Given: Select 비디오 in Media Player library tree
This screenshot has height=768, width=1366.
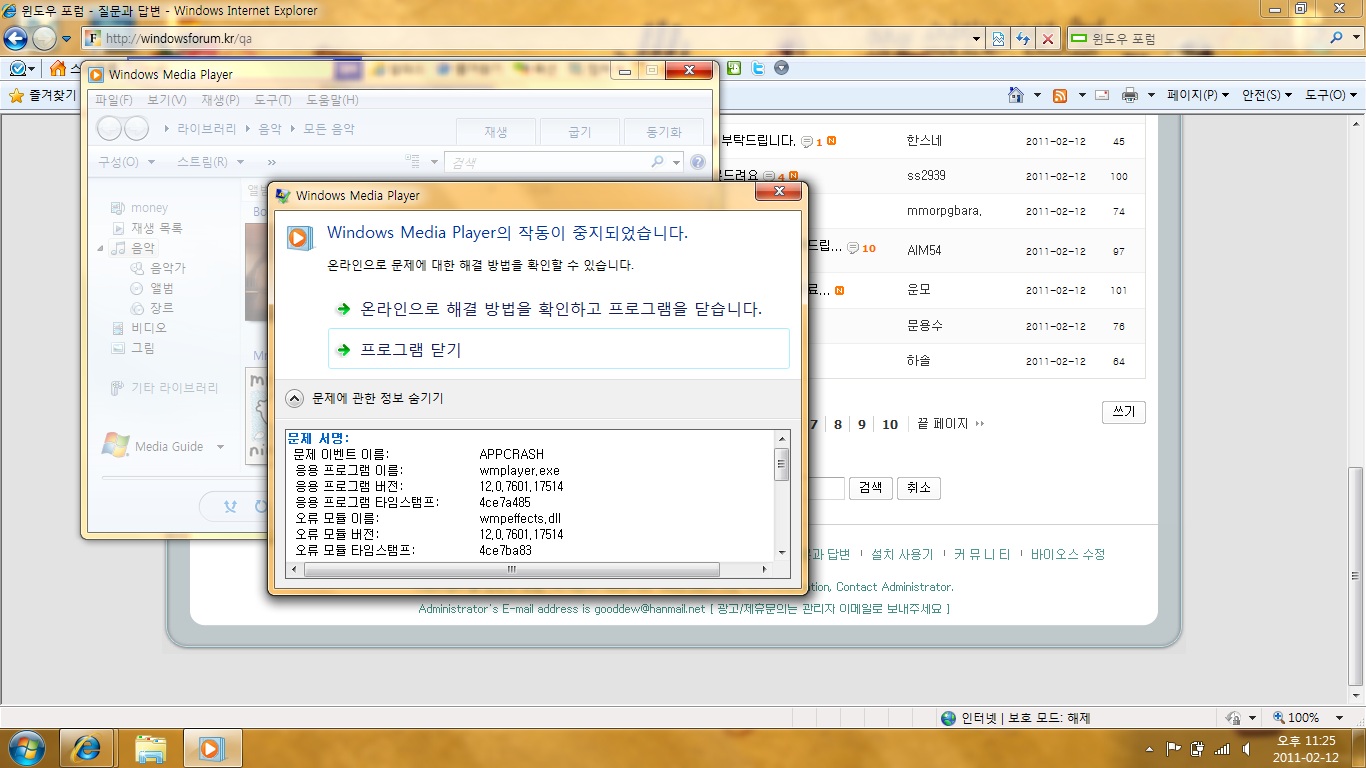Looking at the screenshot, I should click(x=149, y=328).
